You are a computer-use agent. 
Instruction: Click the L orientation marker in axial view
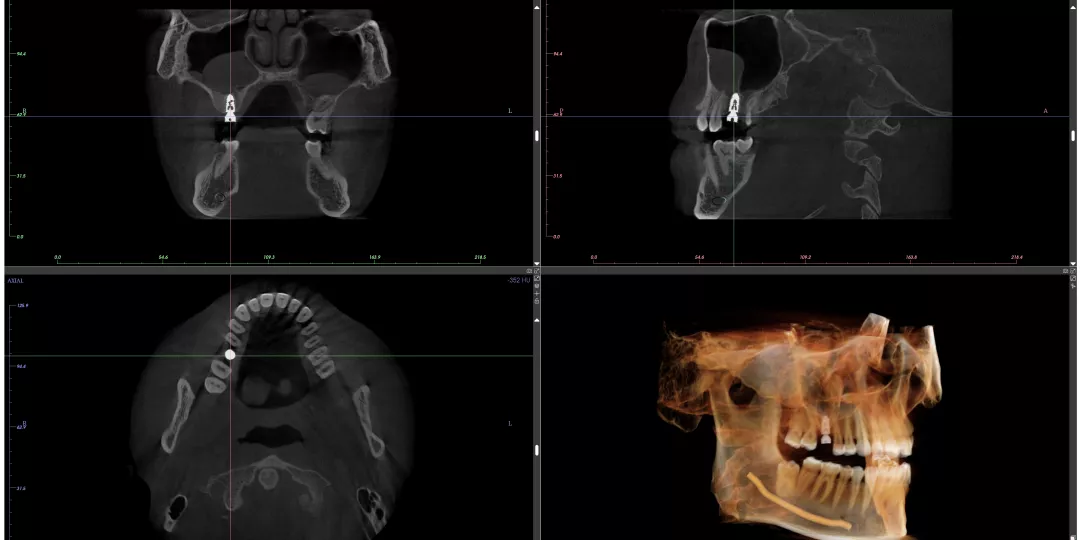click(x=510, y=423)
